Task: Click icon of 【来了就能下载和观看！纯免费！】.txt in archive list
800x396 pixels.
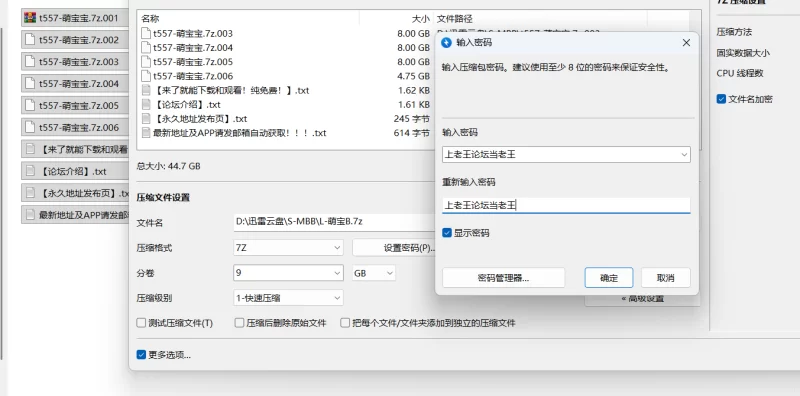Action: (146, 90)
